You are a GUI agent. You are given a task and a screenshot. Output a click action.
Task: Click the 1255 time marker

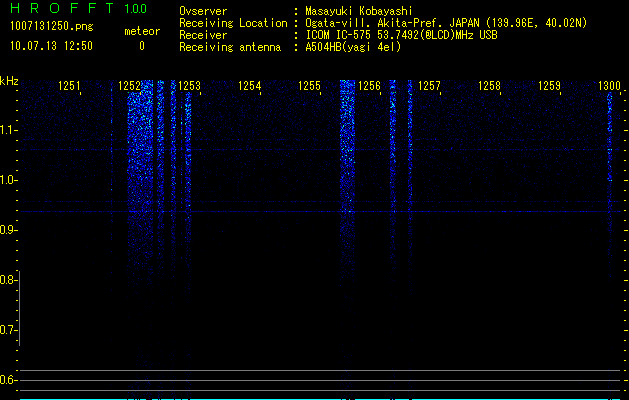(309, 86)
